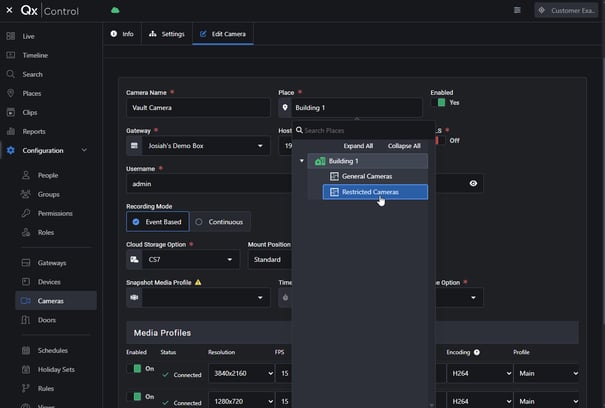
Task: Click the Camera Name field Vault Camera
Action: tap(198, 108)
